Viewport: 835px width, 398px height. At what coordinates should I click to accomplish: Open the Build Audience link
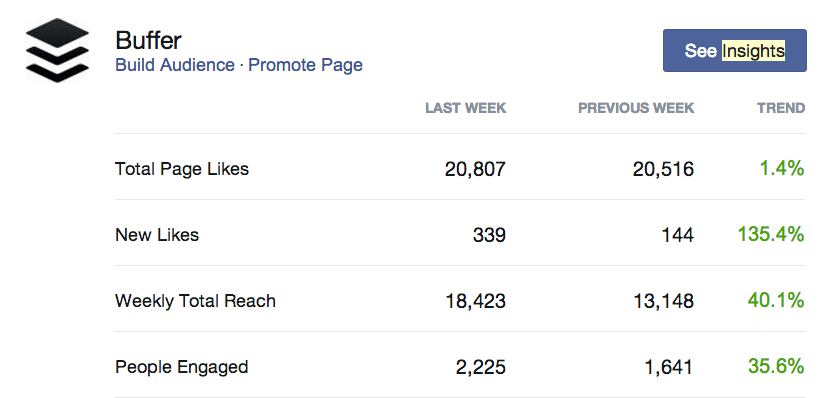(175, 65)
